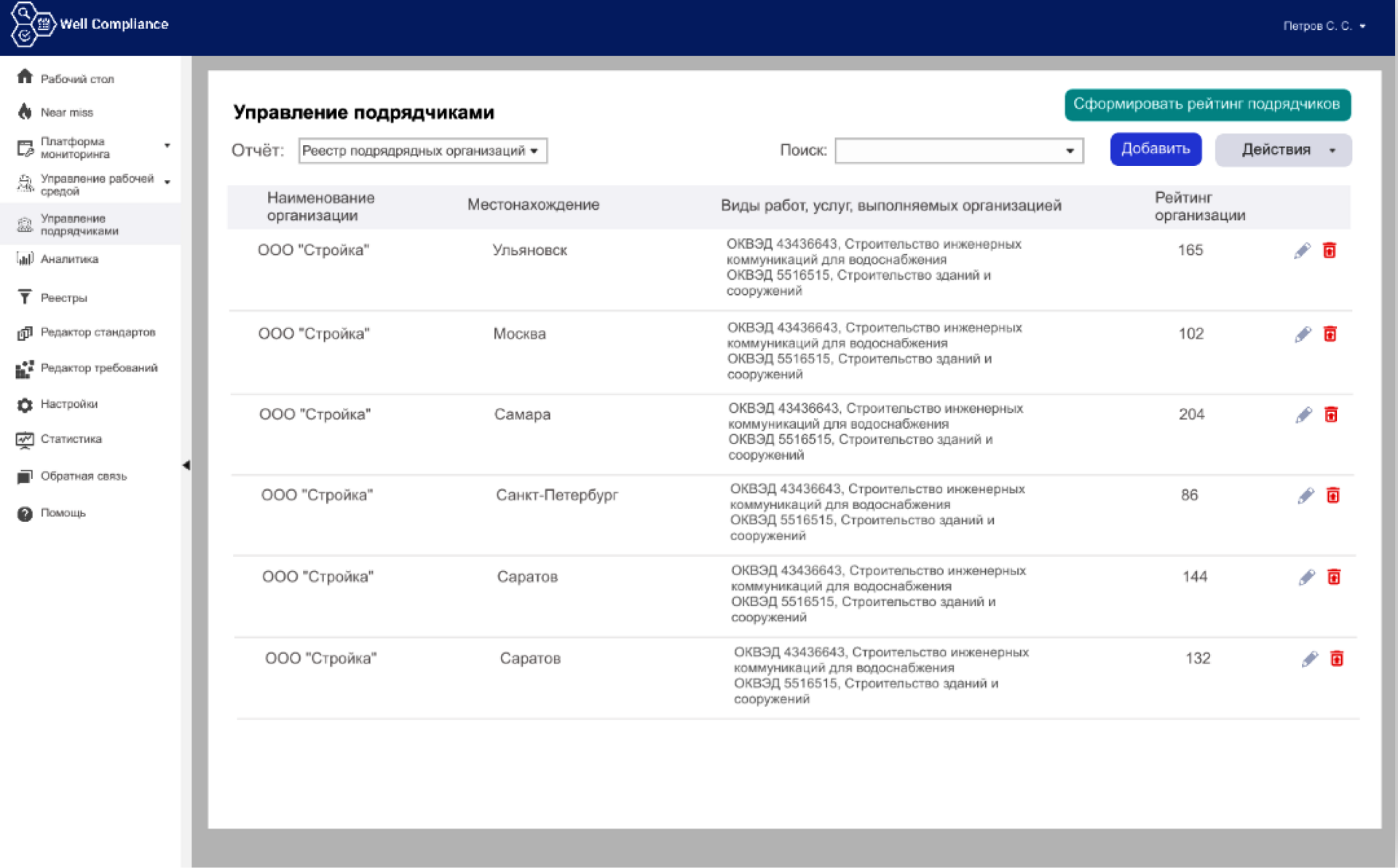Click the Рейтинг организации column header
Screen dimensions: 1398x868
1200,206
